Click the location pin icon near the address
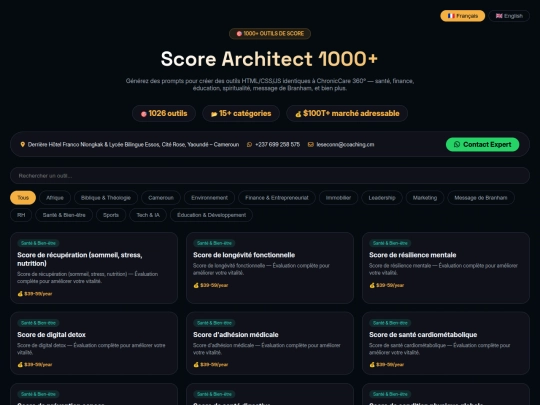Screen dimensions: 540x405 point(23,144)
